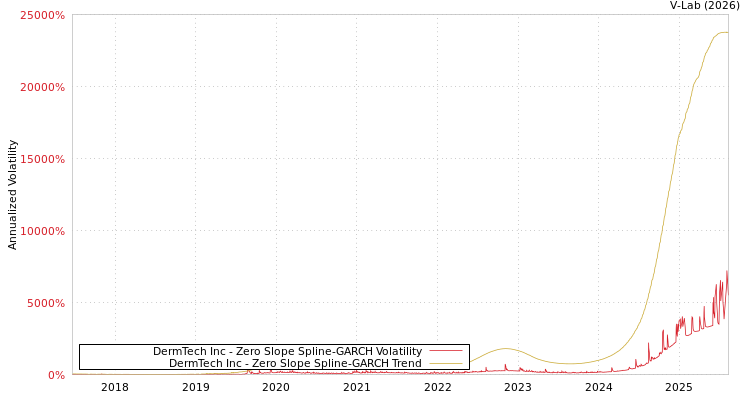
Task: Click the 2022 x-axis label
Action: [438, 387]
